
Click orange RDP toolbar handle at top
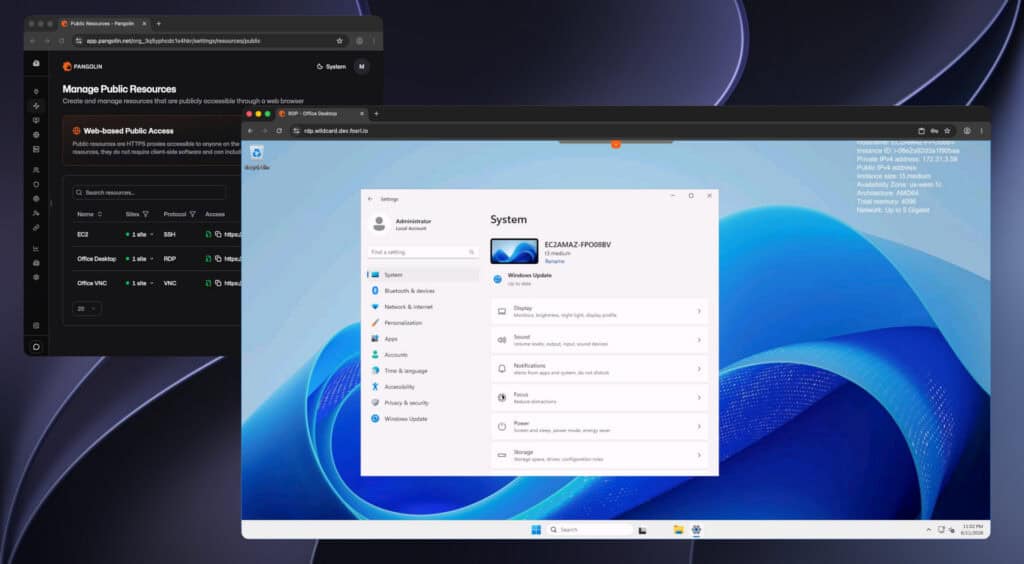tap(615, 144)
